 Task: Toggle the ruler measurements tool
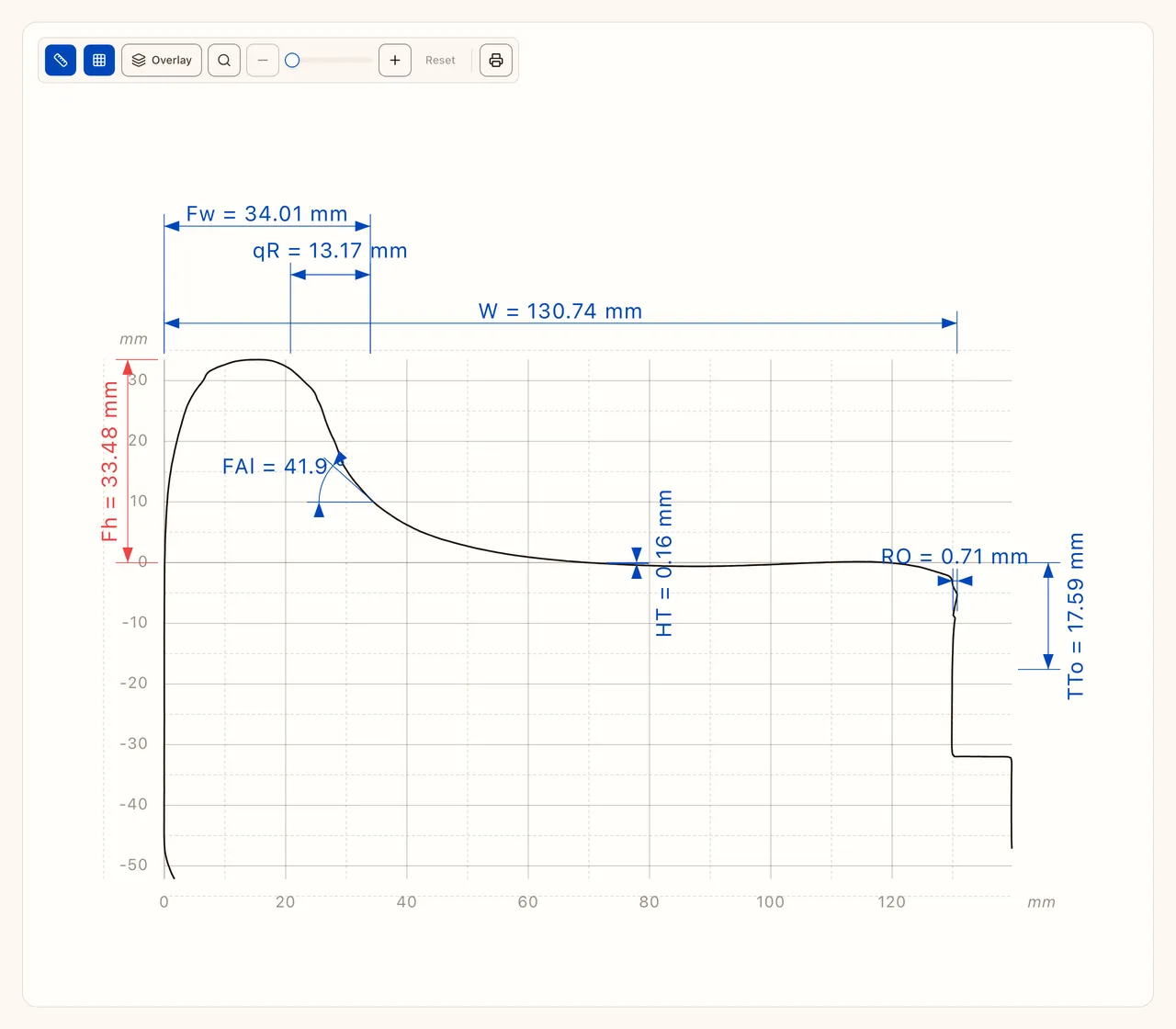[61, 61]
